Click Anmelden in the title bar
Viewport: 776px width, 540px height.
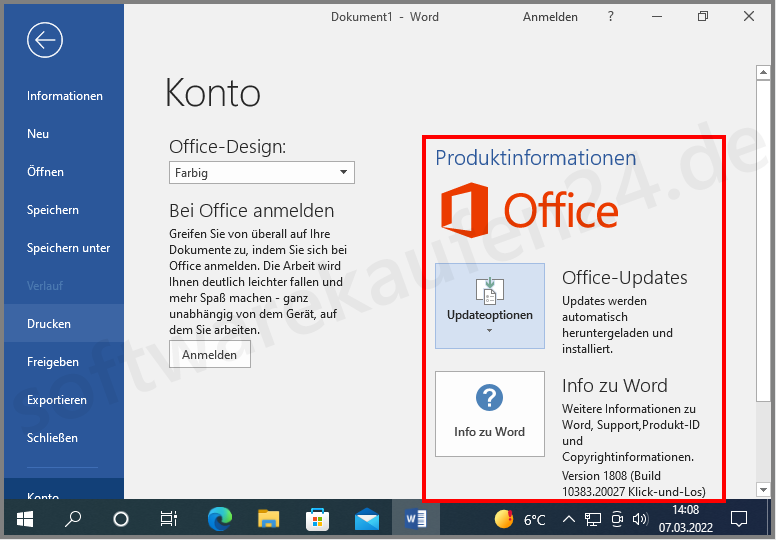(550, 17)
